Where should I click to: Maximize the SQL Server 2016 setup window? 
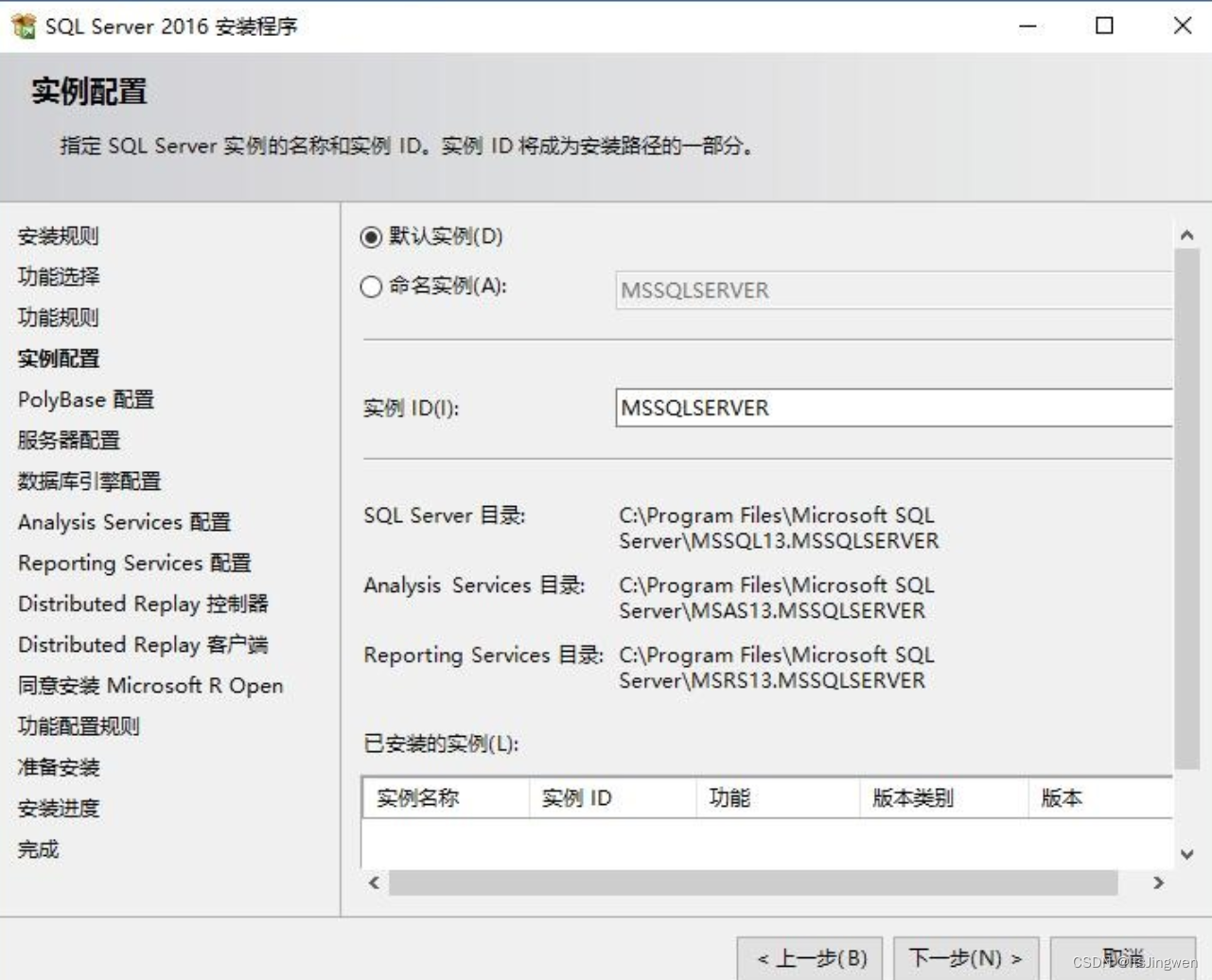(1104, 26)
